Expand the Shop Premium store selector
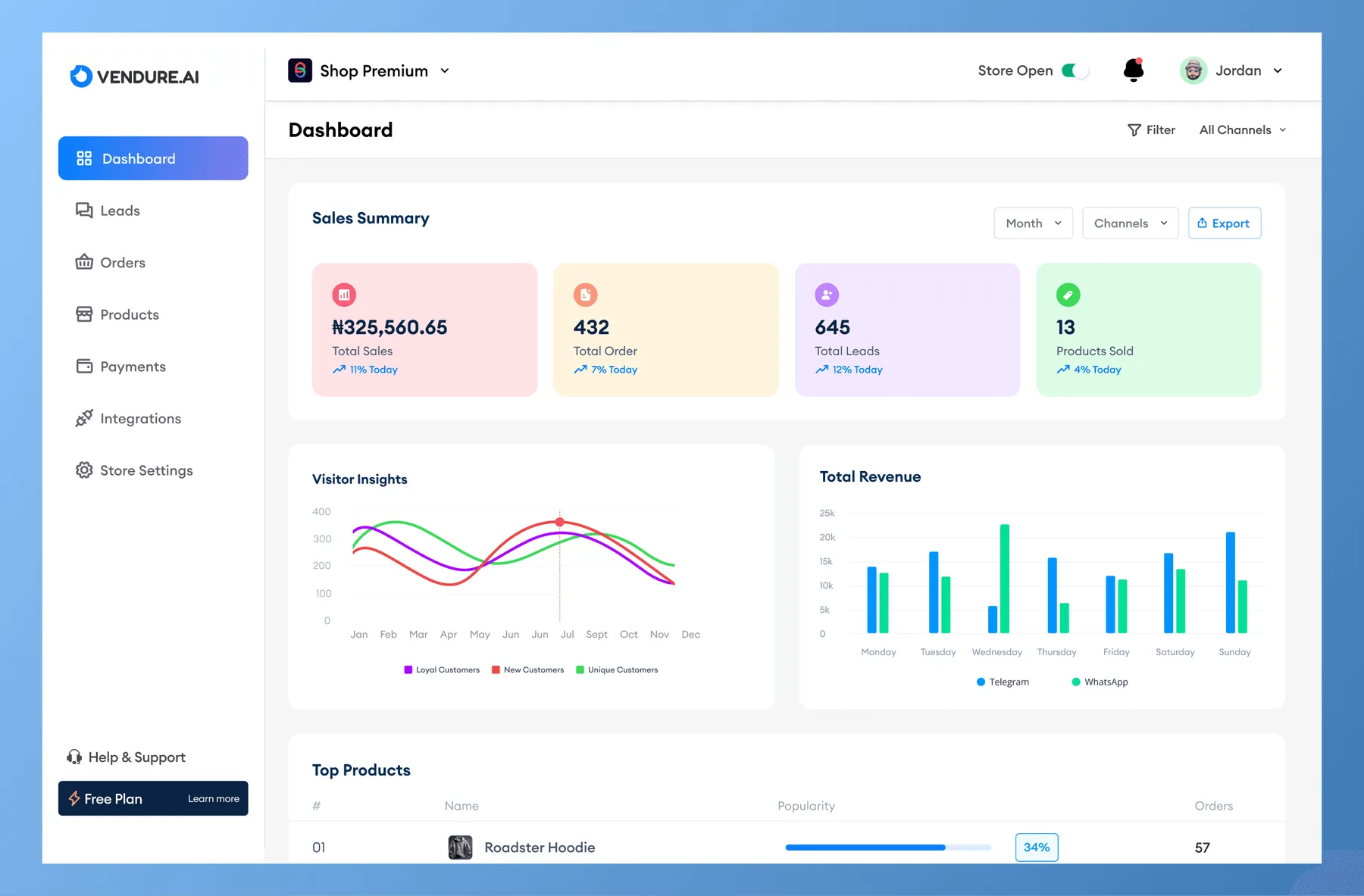The image size is (1364, 896). coord(369,70)
